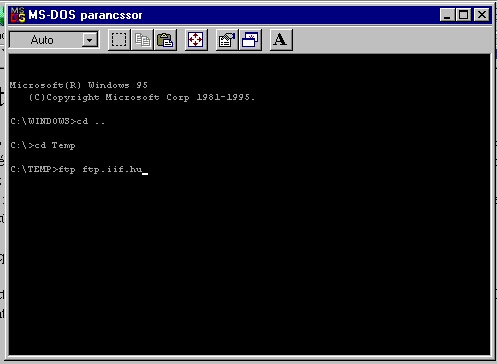This screenshot has width=497, height=364.
Task: Open the Properties toolbar icon
Action: [x=227, y=40]
